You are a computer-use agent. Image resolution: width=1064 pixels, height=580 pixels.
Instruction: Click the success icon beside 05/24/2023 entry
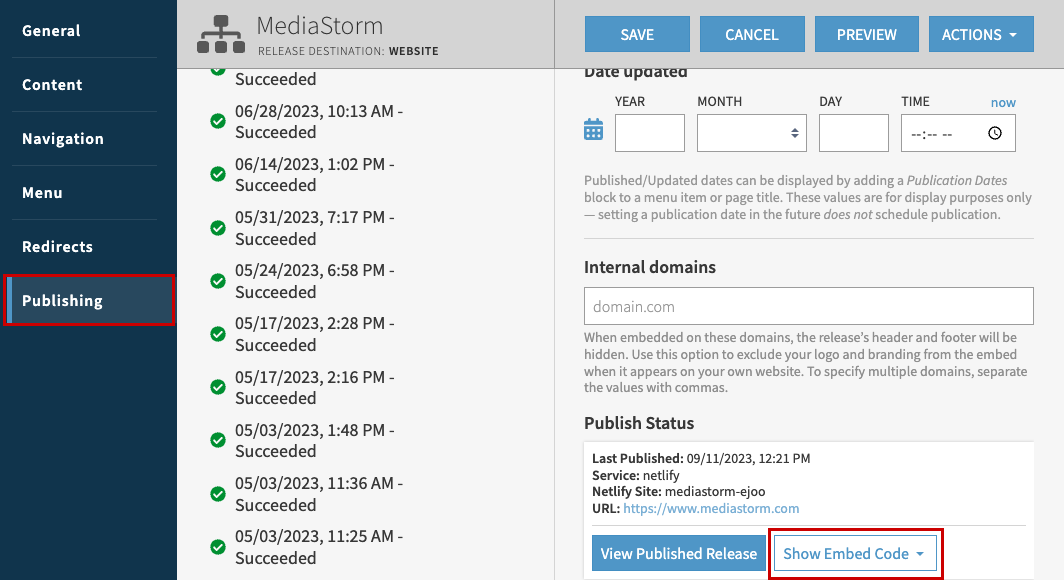pyautogui.click(x=218, y=280)
